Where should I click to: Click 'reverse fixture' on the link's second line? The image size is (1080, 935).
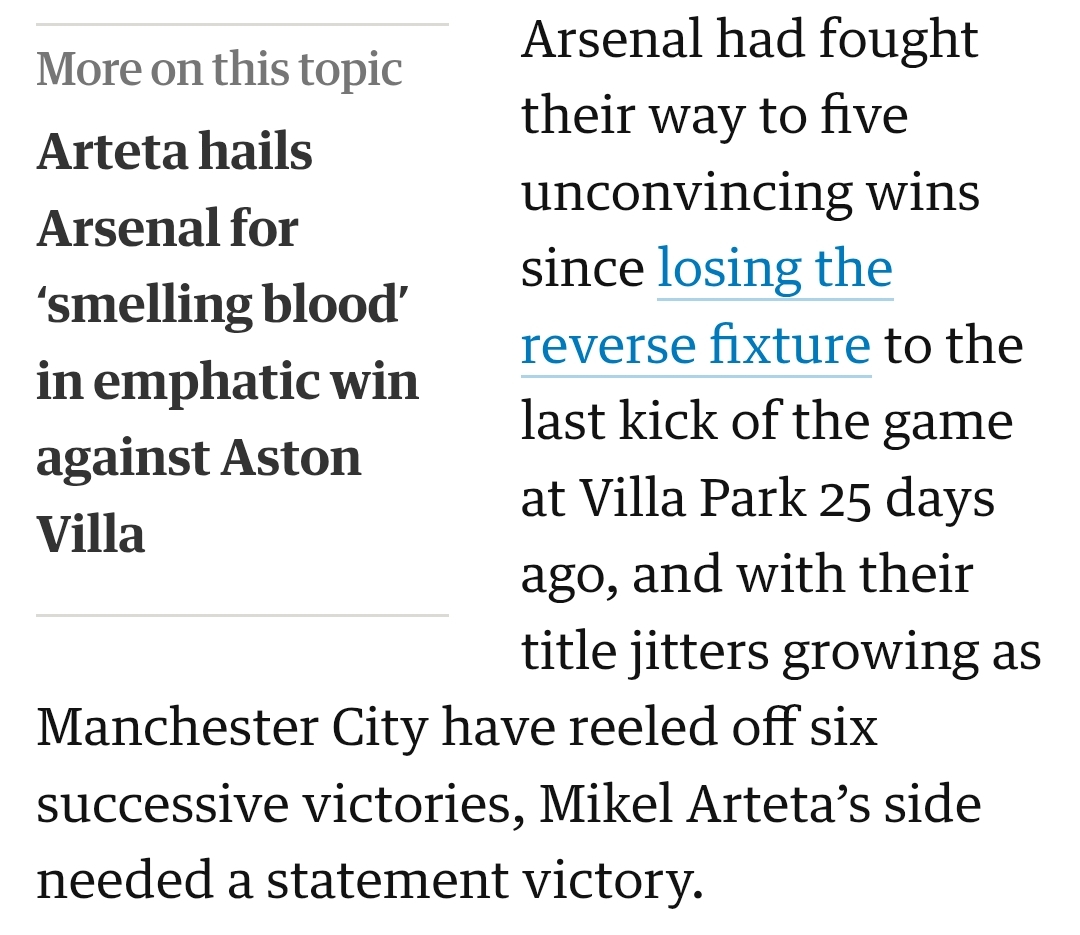point(696,345)
